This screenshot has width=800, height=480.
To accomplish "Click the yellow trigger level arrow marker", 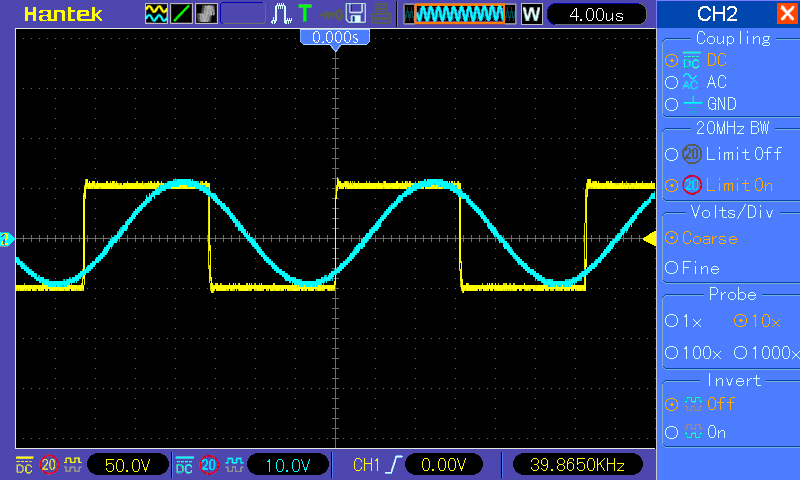I will click(x=648, y=238).
